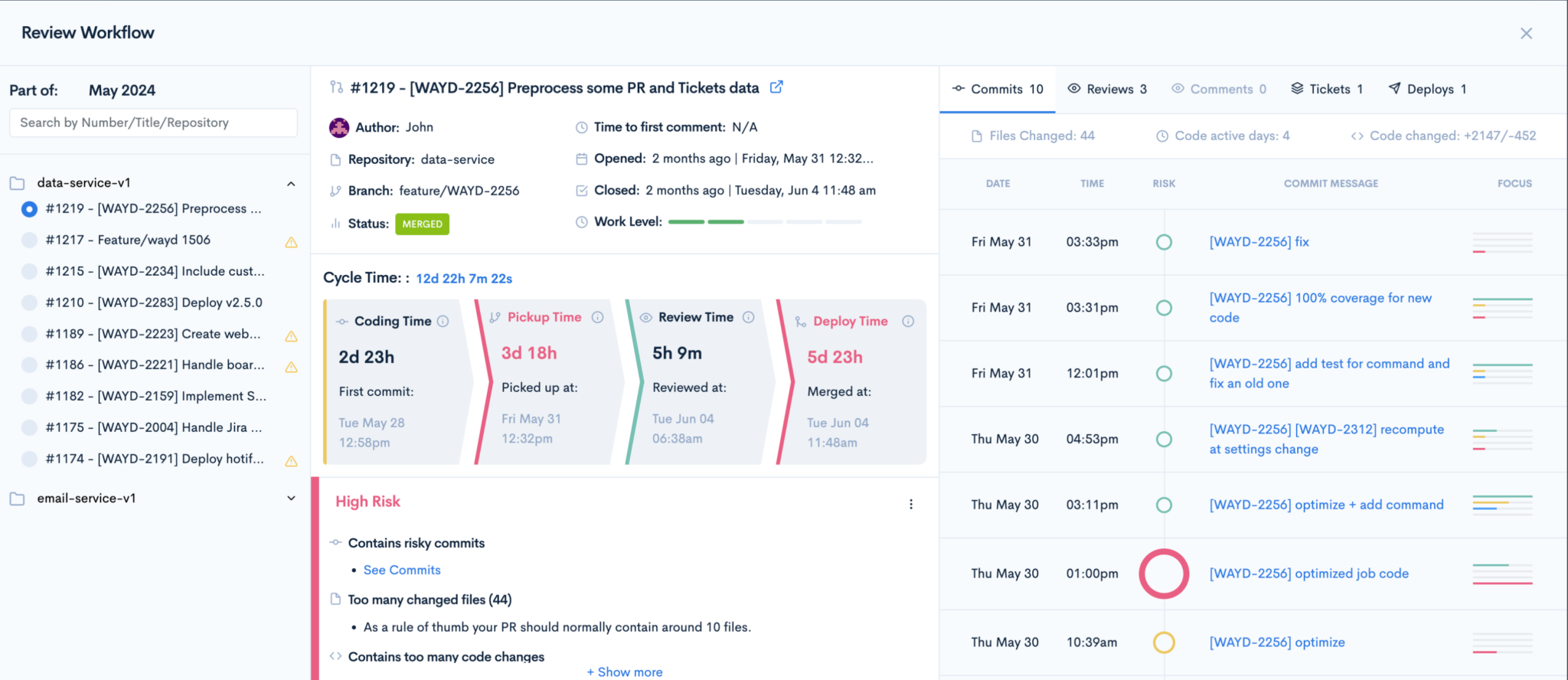
Task: Click Show more under code changes warning
Action: click(x=624, y=671)
